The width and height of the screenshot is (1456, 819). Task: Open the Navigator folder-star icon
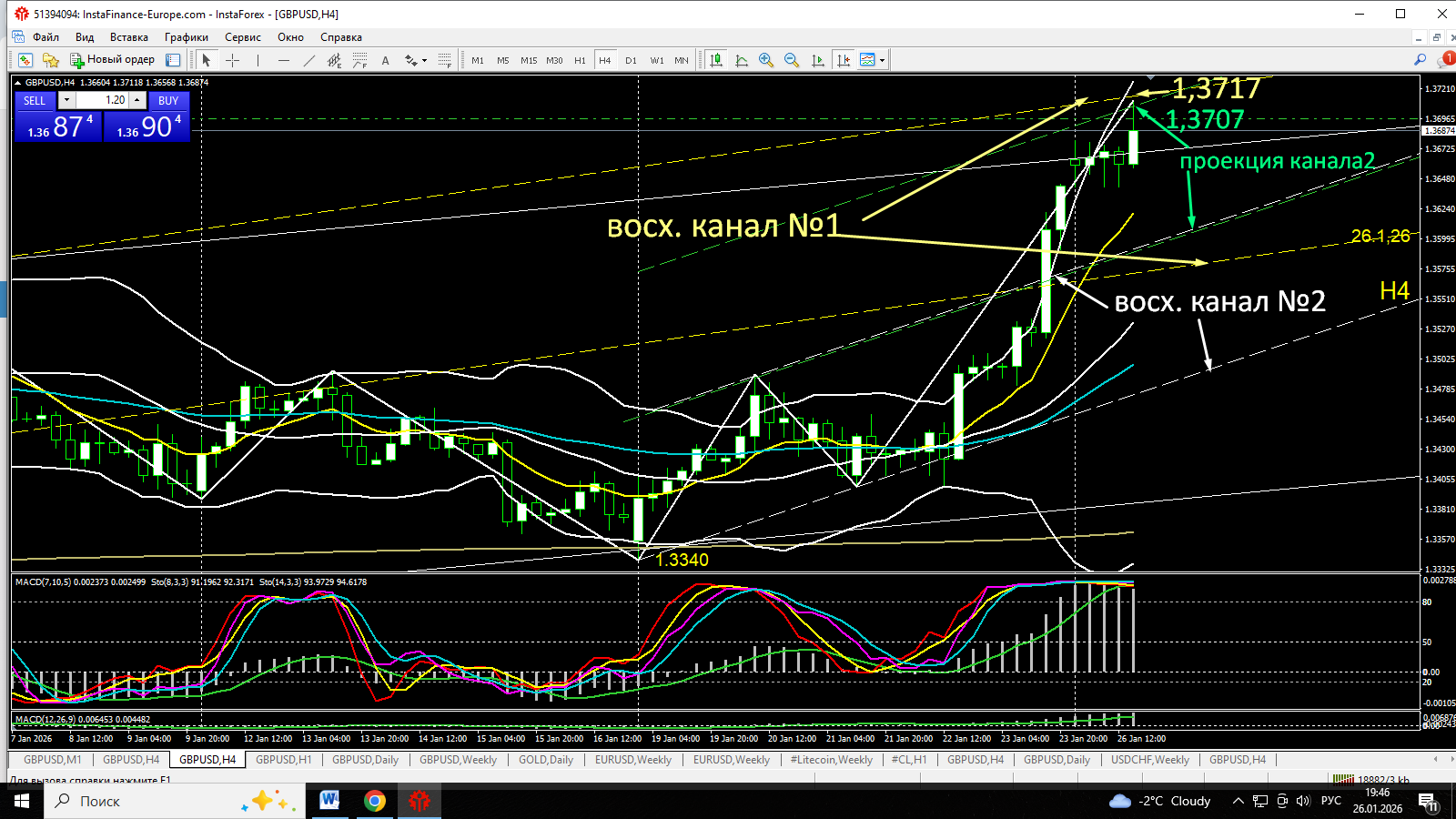(x=51, y=60)
